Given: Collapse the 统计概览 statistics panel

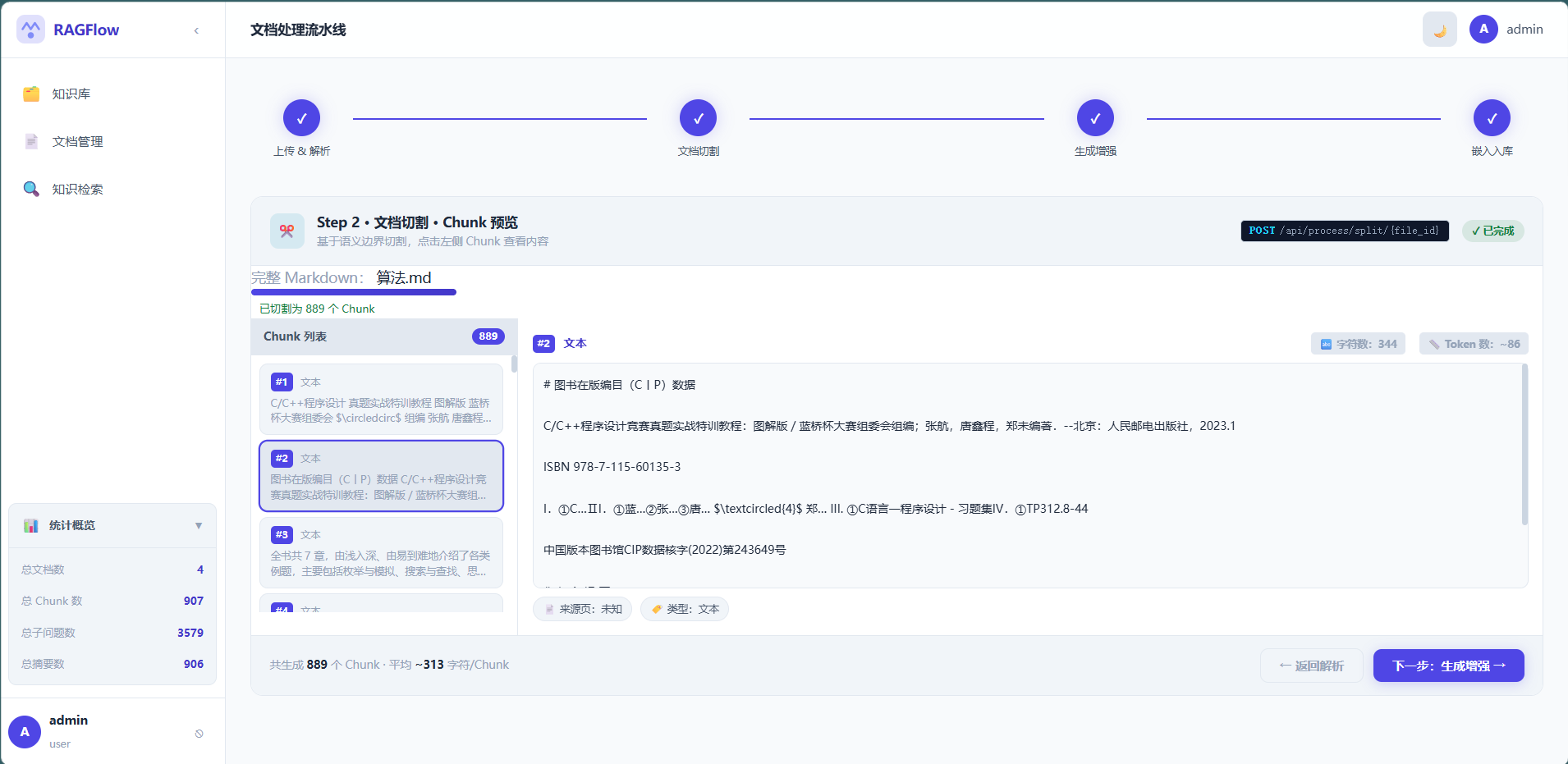Looking at the screenshot, I should (x=198, y=525).
